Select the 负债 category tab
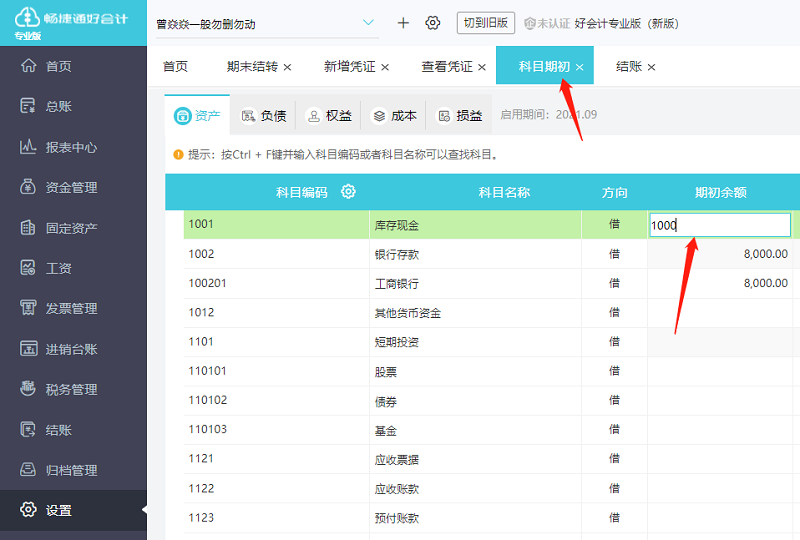Image resolution: width=800 pixels, height=540 pixels. pos(263,116)
